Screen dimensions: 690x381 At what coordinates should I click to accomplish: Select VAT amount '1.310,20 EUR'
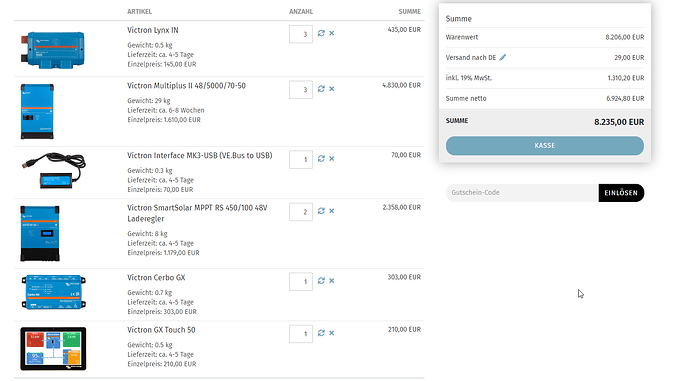[626, 78]
